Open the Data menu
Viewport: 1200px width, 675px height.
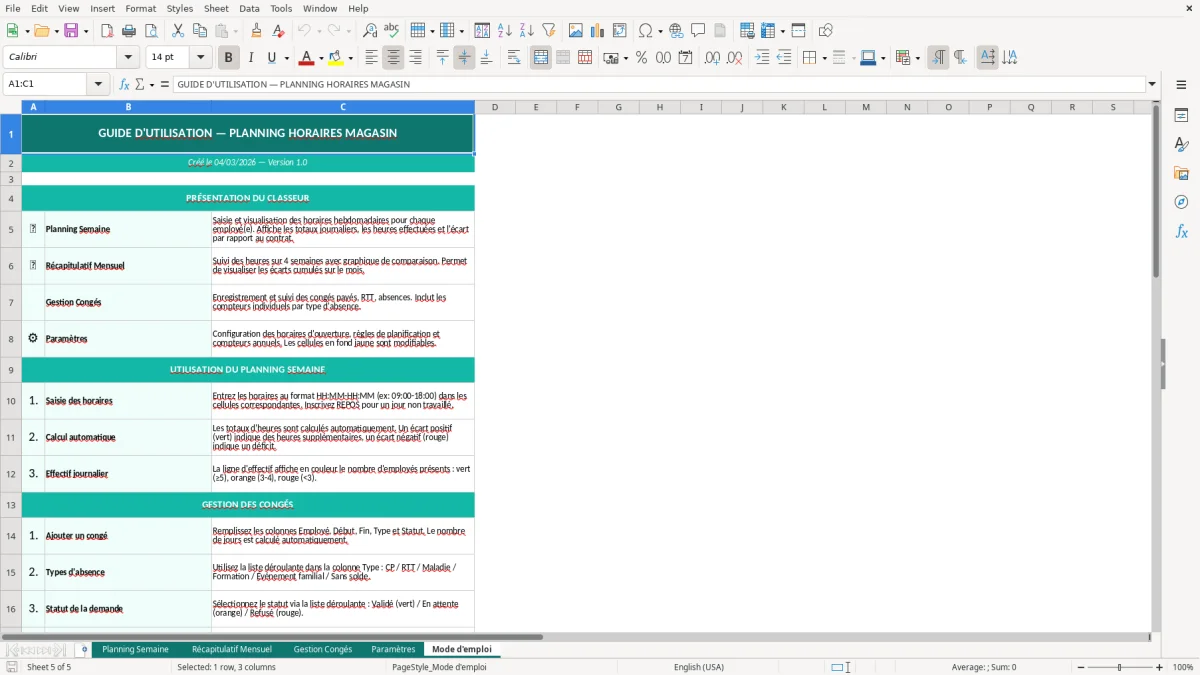(249, 8)
